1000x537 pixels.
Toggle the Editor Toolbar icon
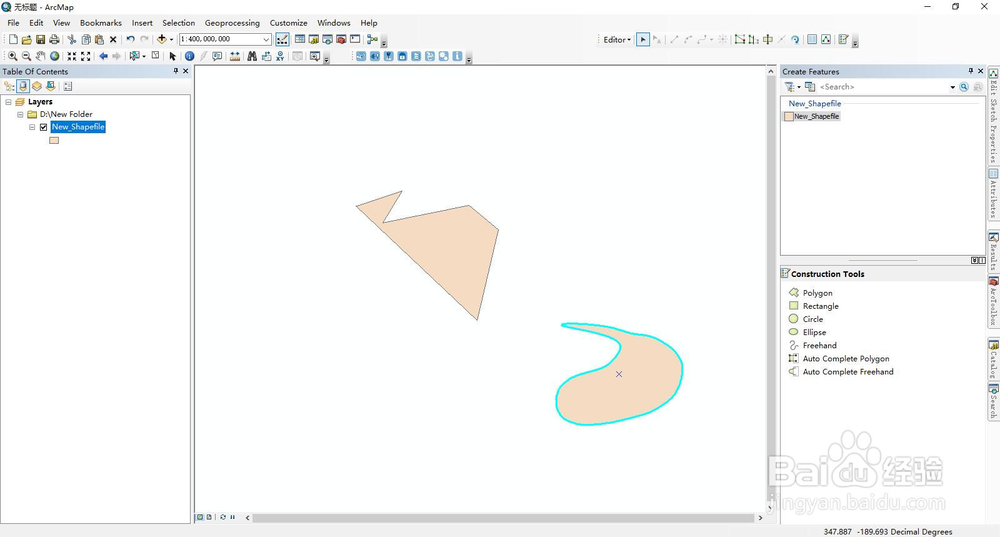tap(283, 40)
